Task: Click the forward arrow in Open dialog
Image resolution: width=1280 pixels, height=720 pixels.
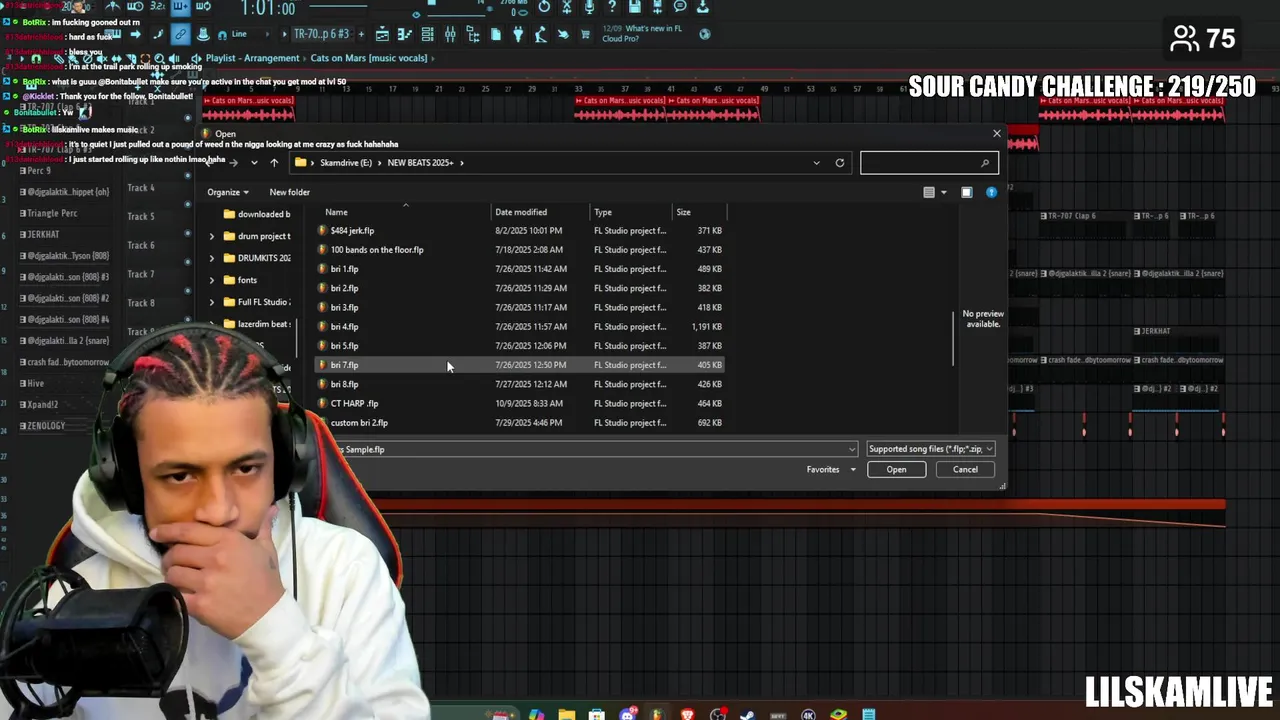Action: 233,162
